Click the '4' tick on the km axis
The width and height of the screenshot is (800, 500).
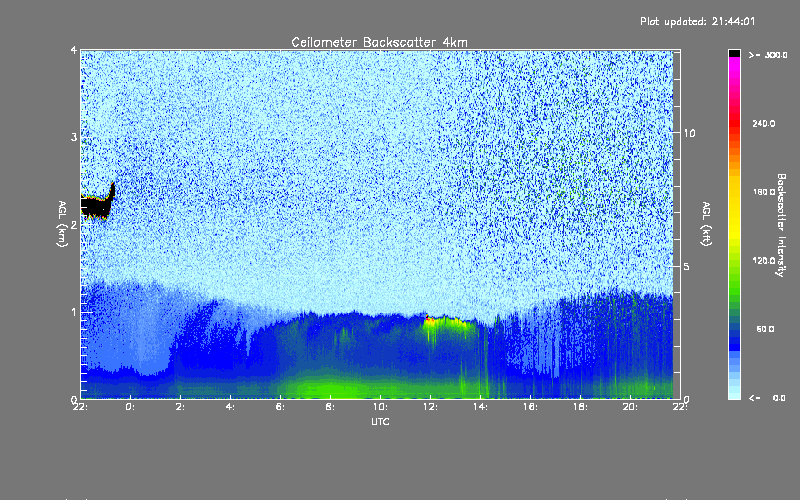tap(74, 51)
